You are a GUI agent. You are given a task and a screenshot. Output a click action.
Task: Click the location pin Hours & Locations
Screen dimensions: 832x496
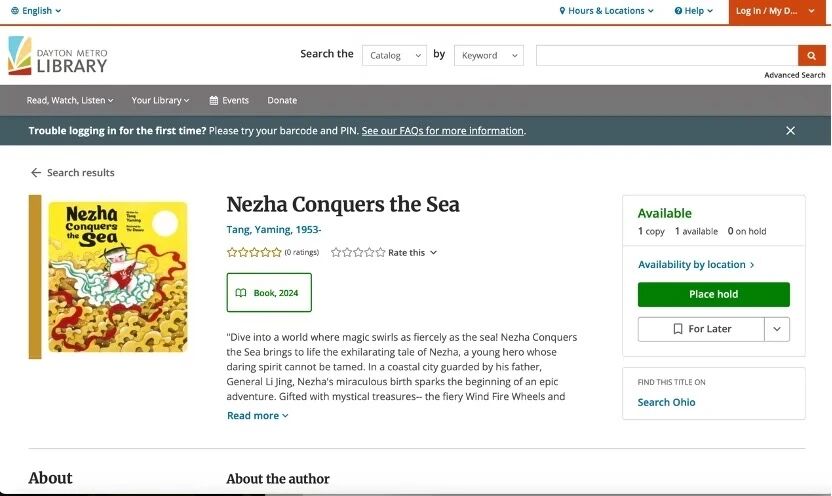pos(606,11)
